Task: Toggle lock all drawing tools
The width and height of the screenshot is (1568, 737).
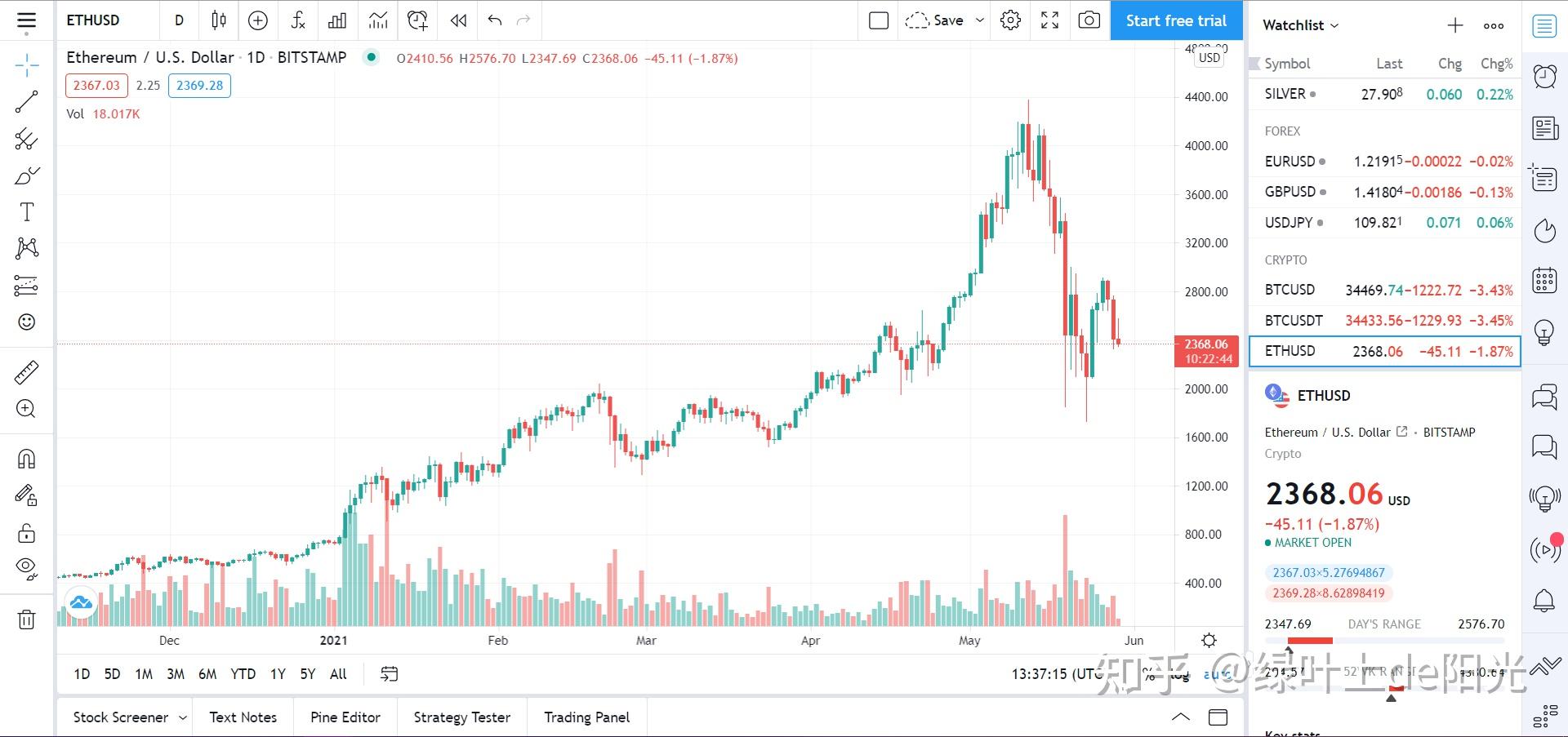Action: click(x=26, y=533)
